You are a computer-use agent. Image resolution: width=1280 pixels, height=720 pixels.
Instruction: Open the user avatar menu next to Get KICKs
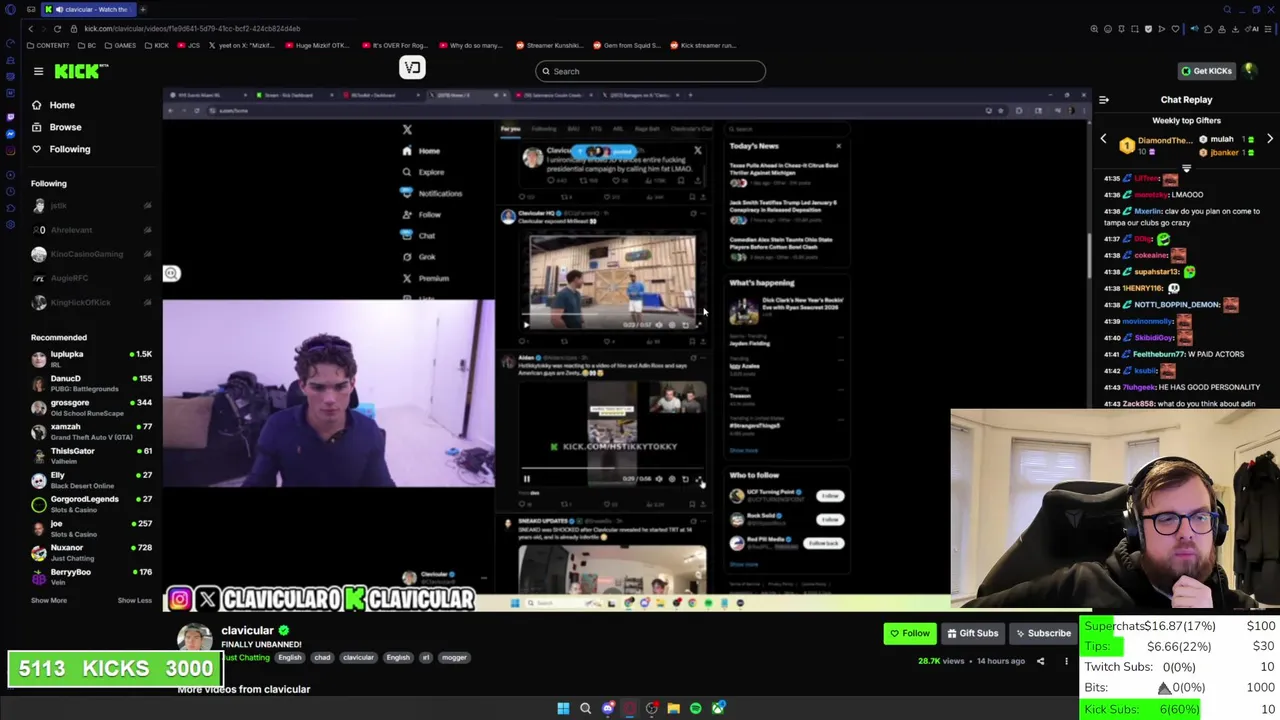point(1250,71)
